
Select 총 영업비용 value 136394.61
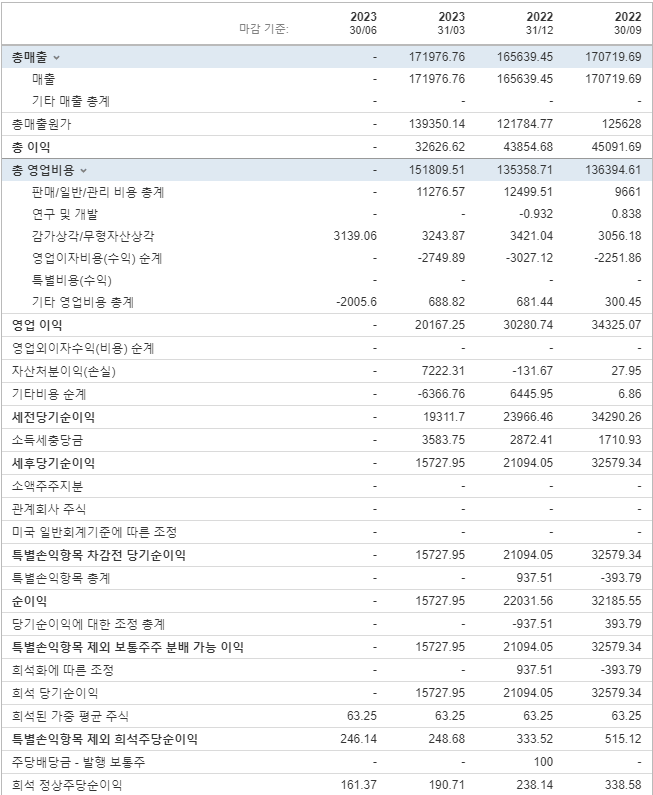(613, 170)
